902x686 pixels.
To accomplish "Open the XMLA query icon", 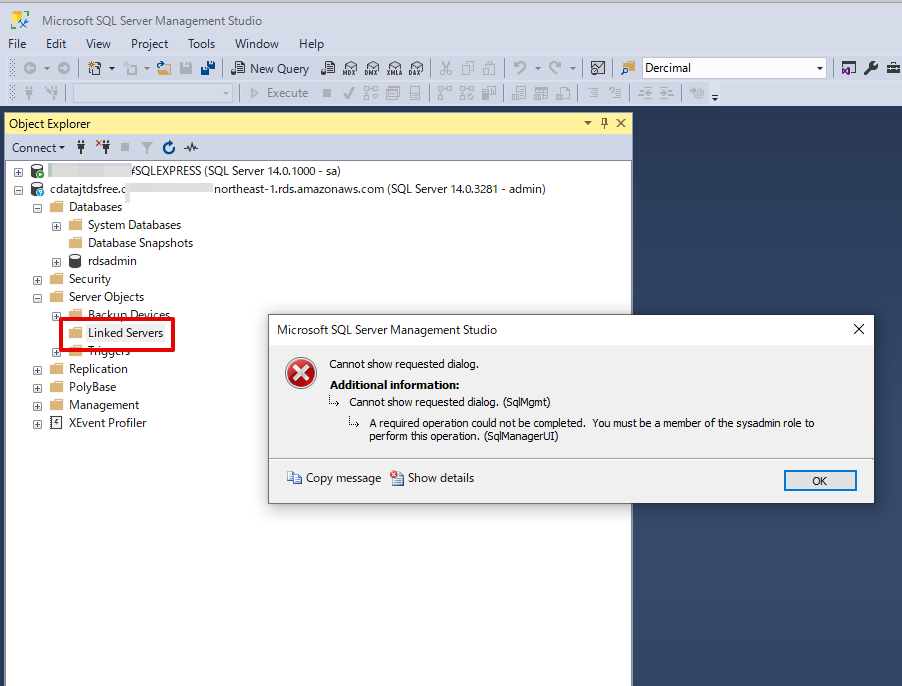I will pos(395,68).
